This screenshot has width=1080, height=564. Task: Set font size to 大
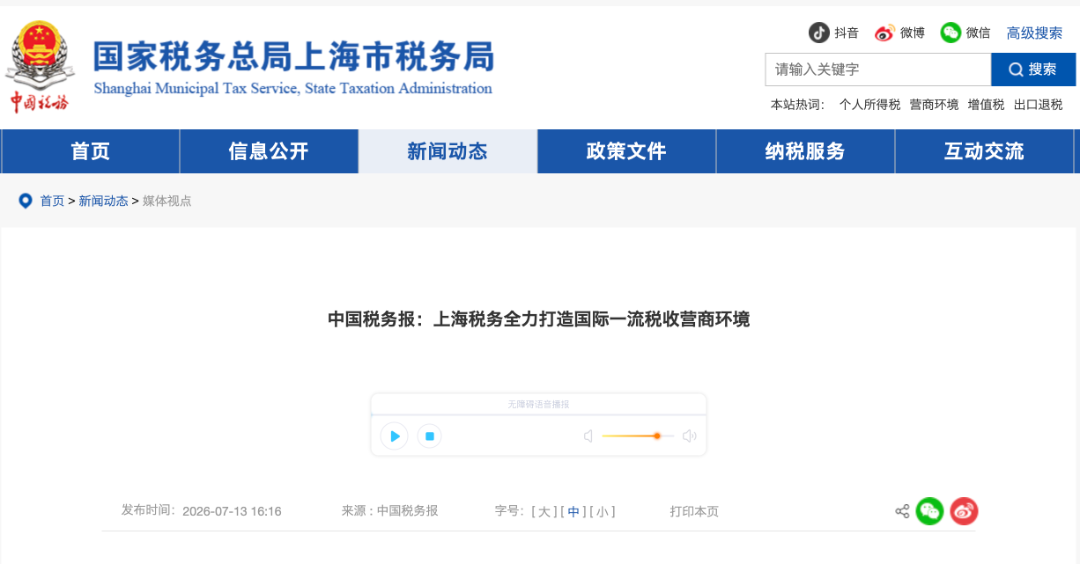click(x=544, y=512)
